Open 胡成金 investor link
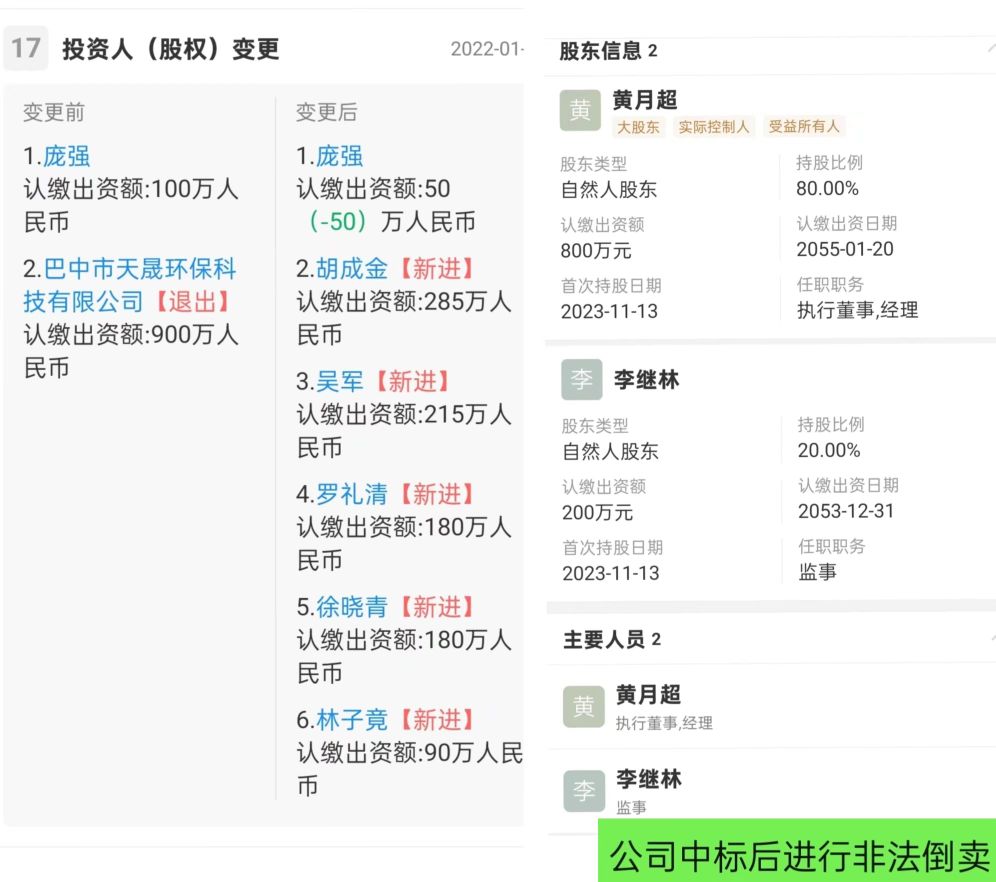Image resolution: width=996 pixels, height=882 pixels. pyautogui.click(x=352, y=268)
